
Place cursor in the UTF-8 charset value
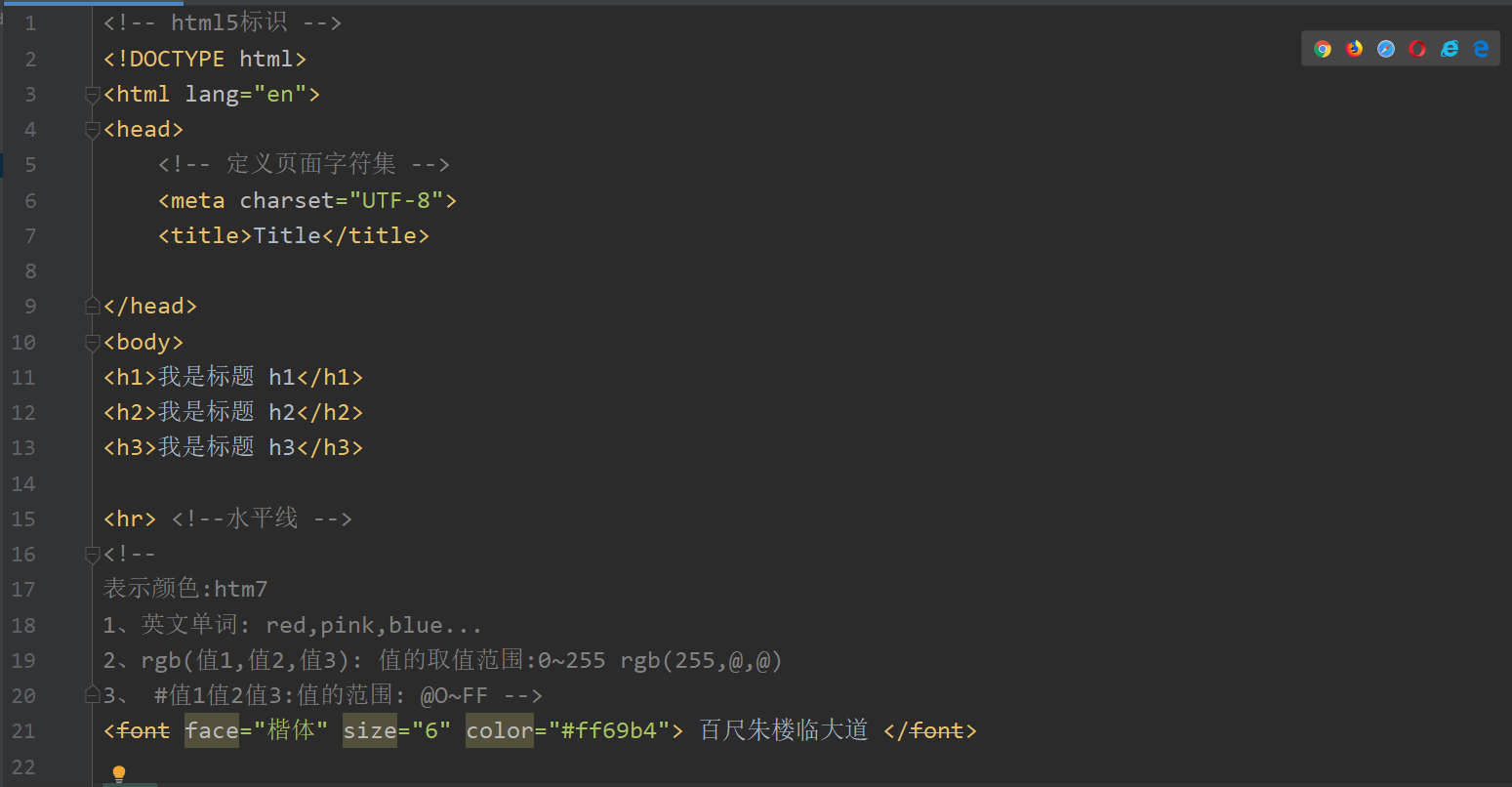[396, 201]
